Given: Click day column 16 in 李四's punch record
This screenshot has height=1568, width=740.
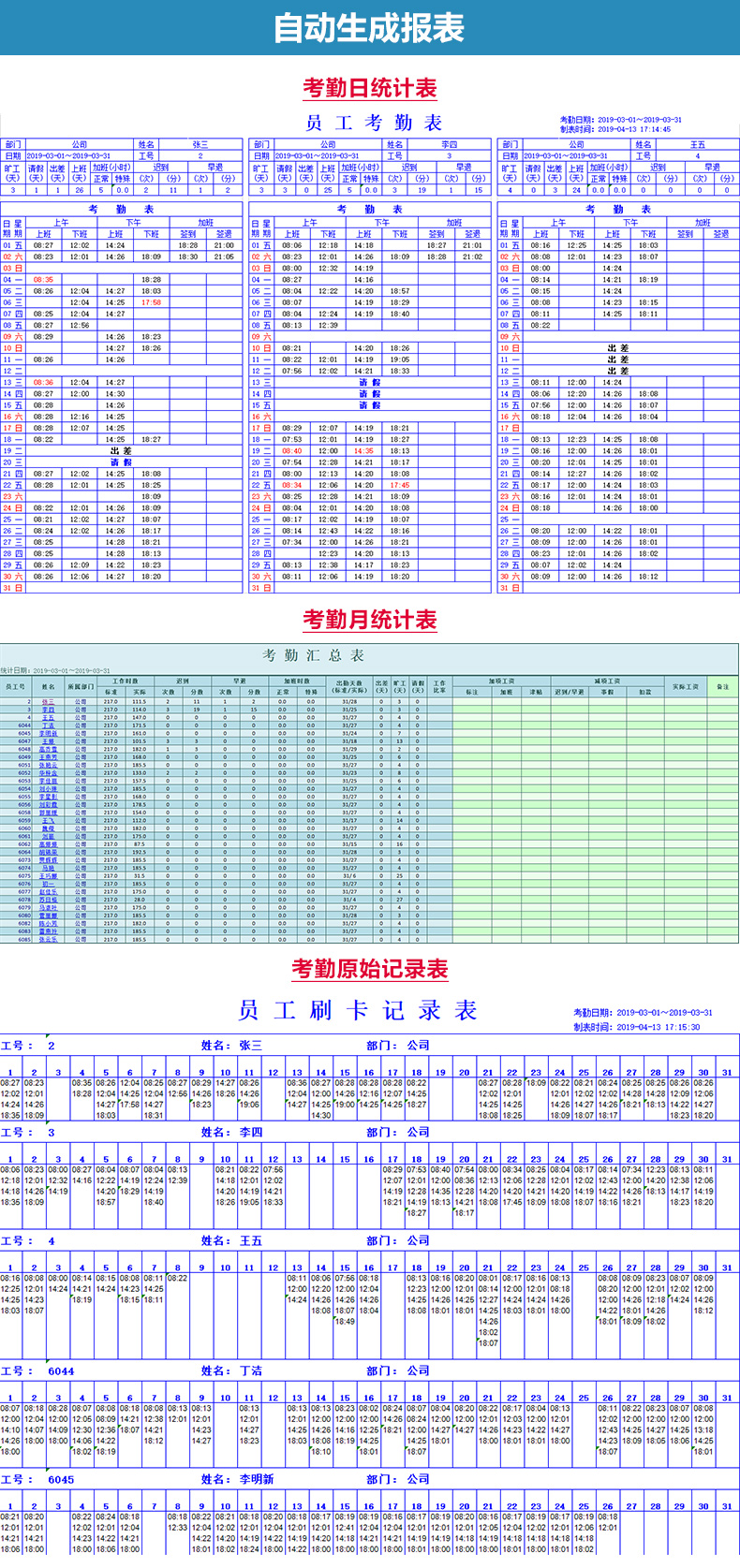Looking at the screenshot, I should pyautogui.click(x=368, y=1159).
